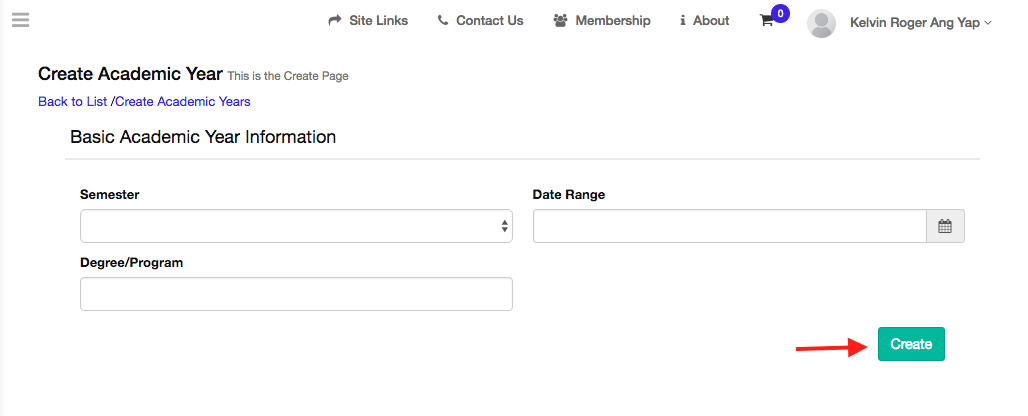
Task: Click the Membership group icon
Action: (x=560, y=21)
